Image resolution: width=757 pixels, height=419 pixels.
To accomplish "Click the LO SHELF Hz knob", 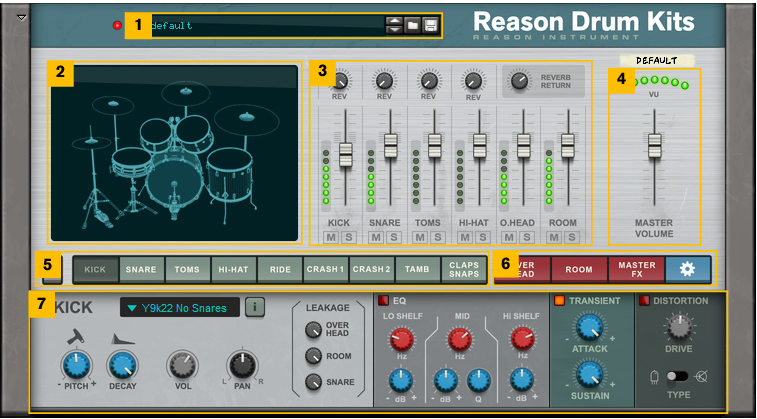I will (x=402, y=339).
